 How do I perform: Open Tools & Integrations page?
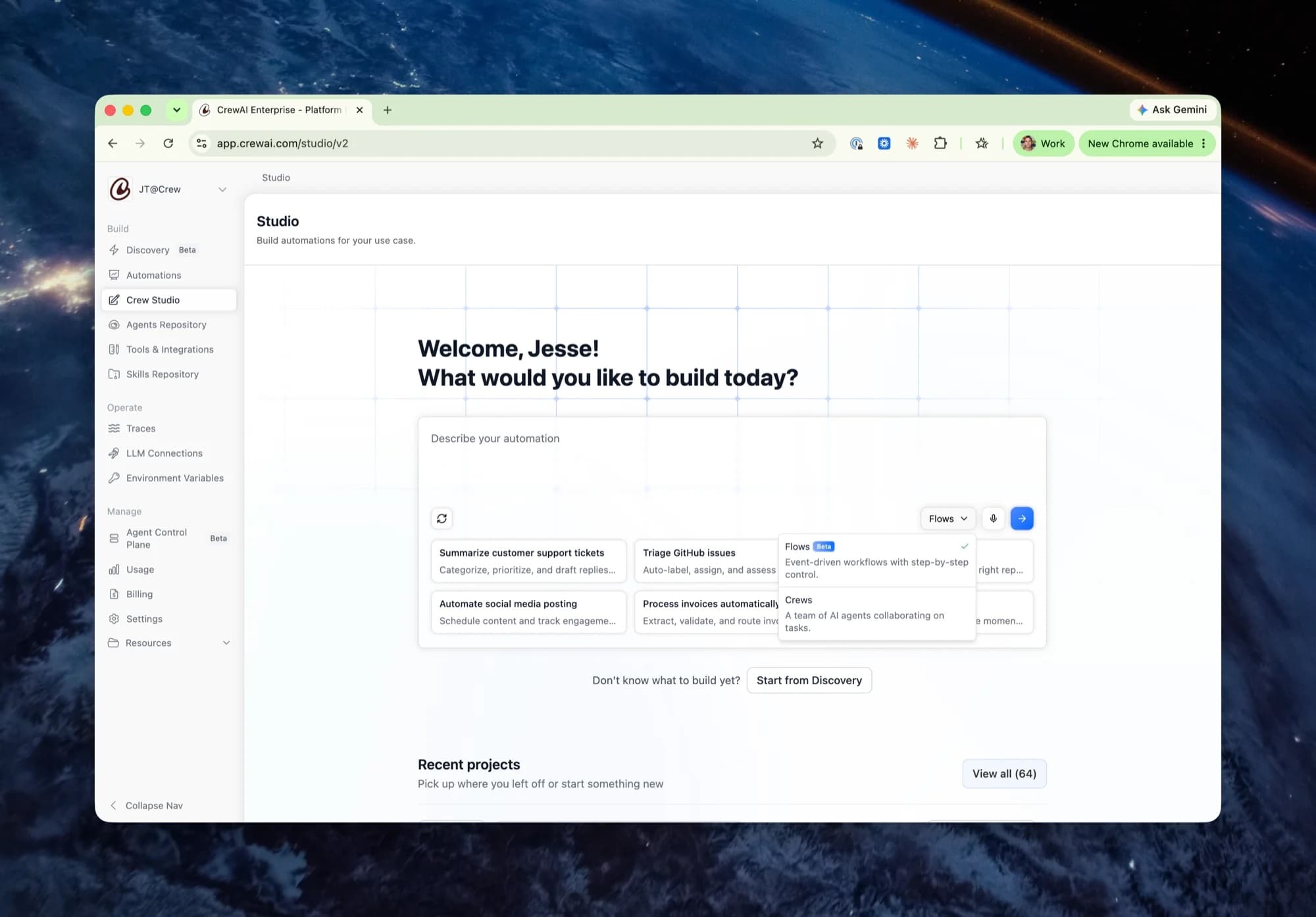tap(168, 349)
